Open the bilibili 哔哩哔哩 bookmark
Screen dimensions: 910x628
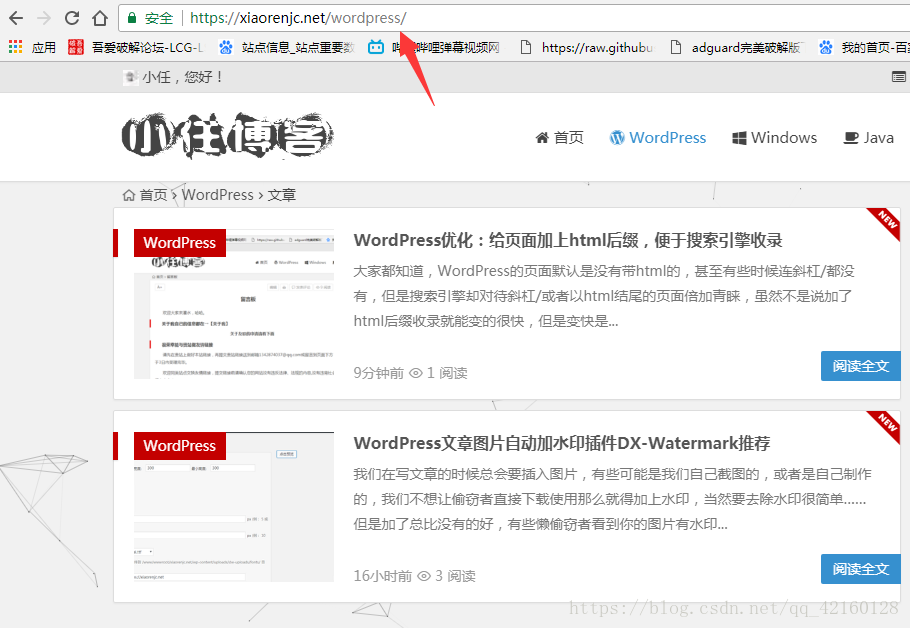pyautogui.click(x=434, y=48)
